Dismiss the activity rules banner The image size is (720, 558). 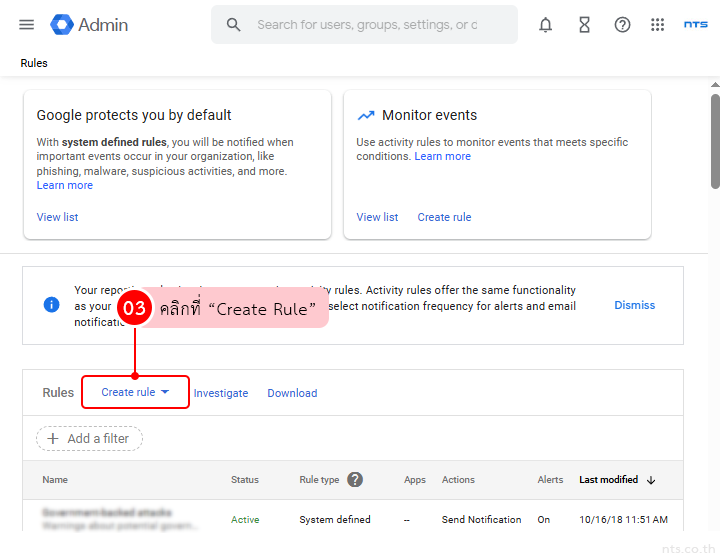click(634, 305)
